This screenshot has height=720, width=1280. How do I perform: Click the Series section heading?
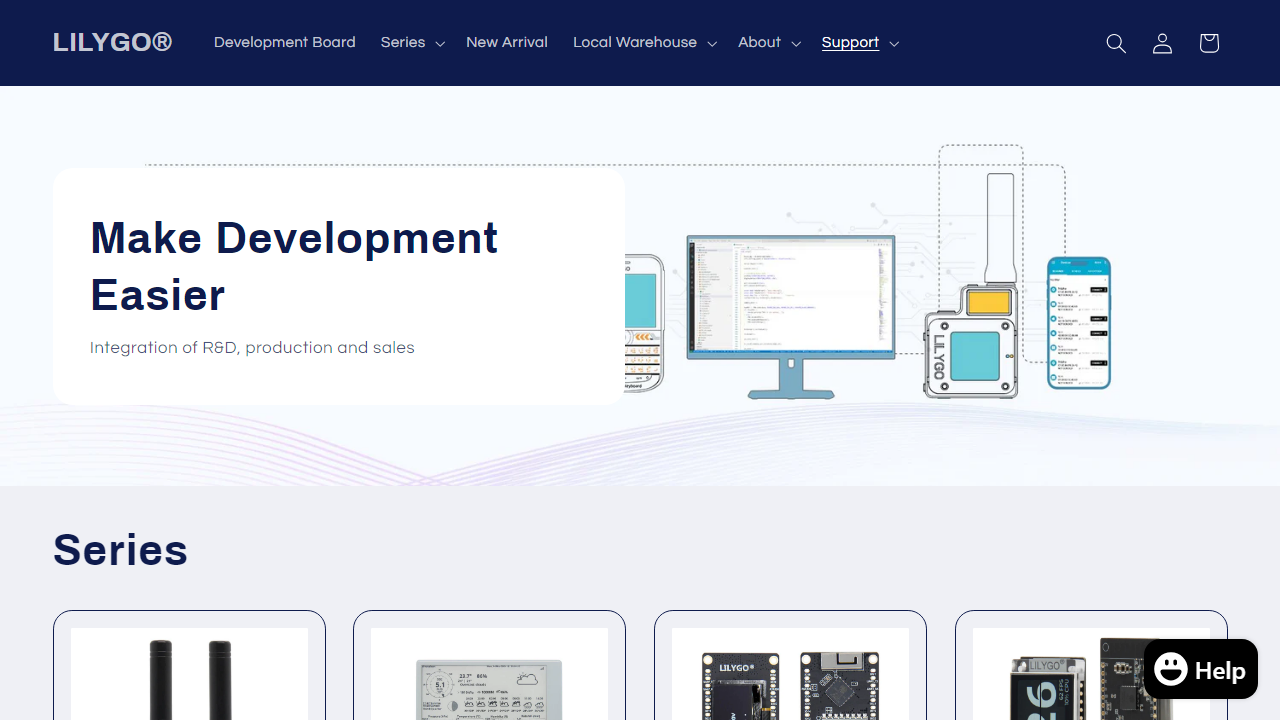tap(121, 549)
